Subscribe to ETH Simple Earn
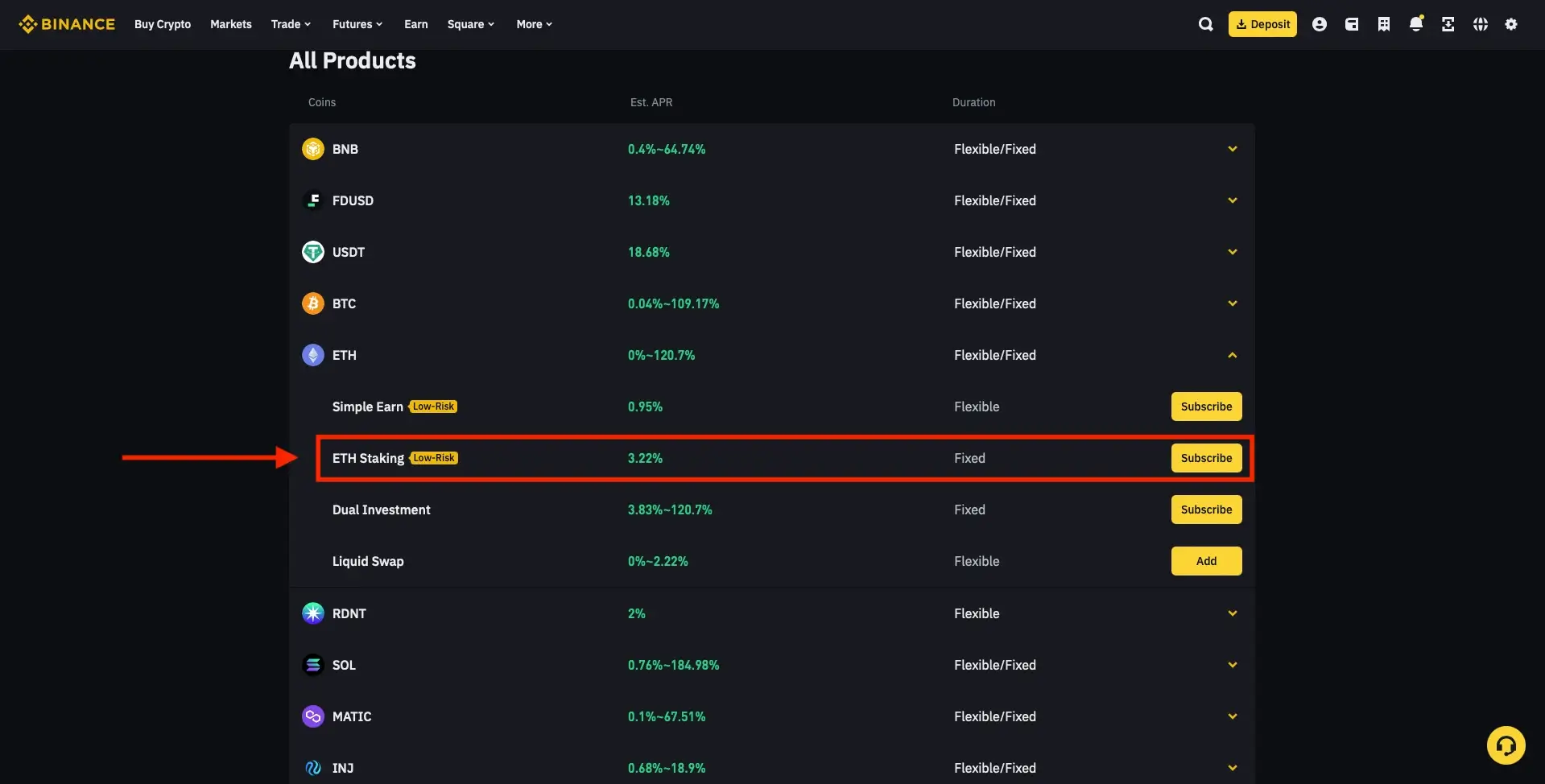Viewport: 1545px width, 784px height. (1206, 406)
